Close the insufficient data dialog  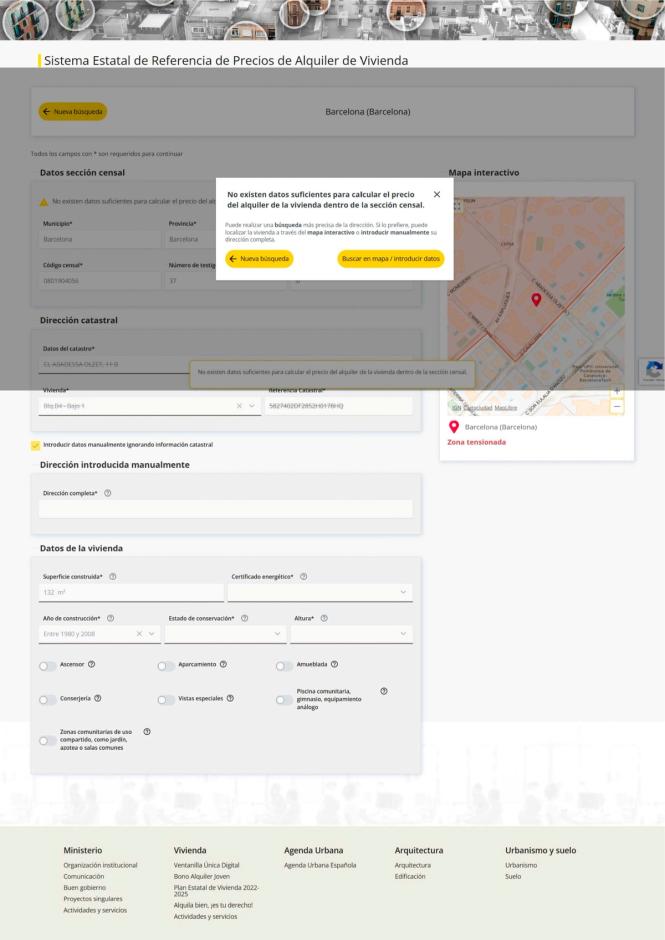(x=437, y=194)
